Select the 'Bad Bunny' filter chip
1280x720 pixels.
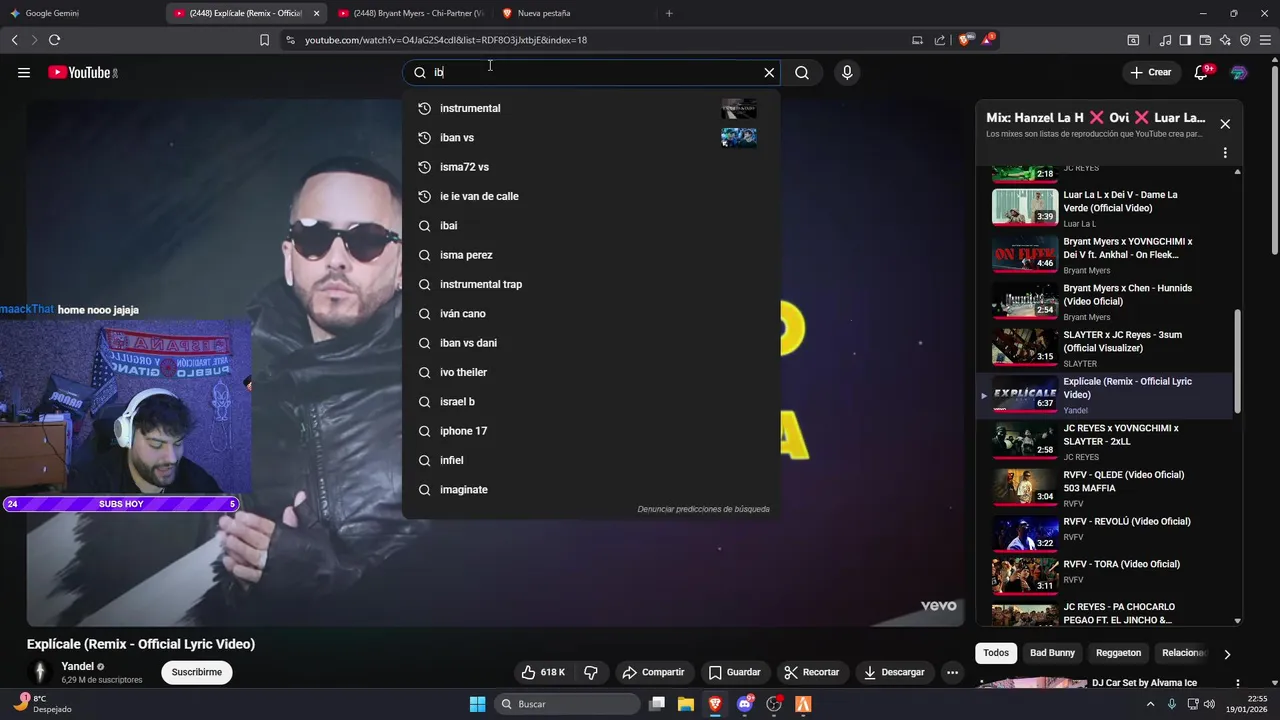click(x=1052, y=653)
